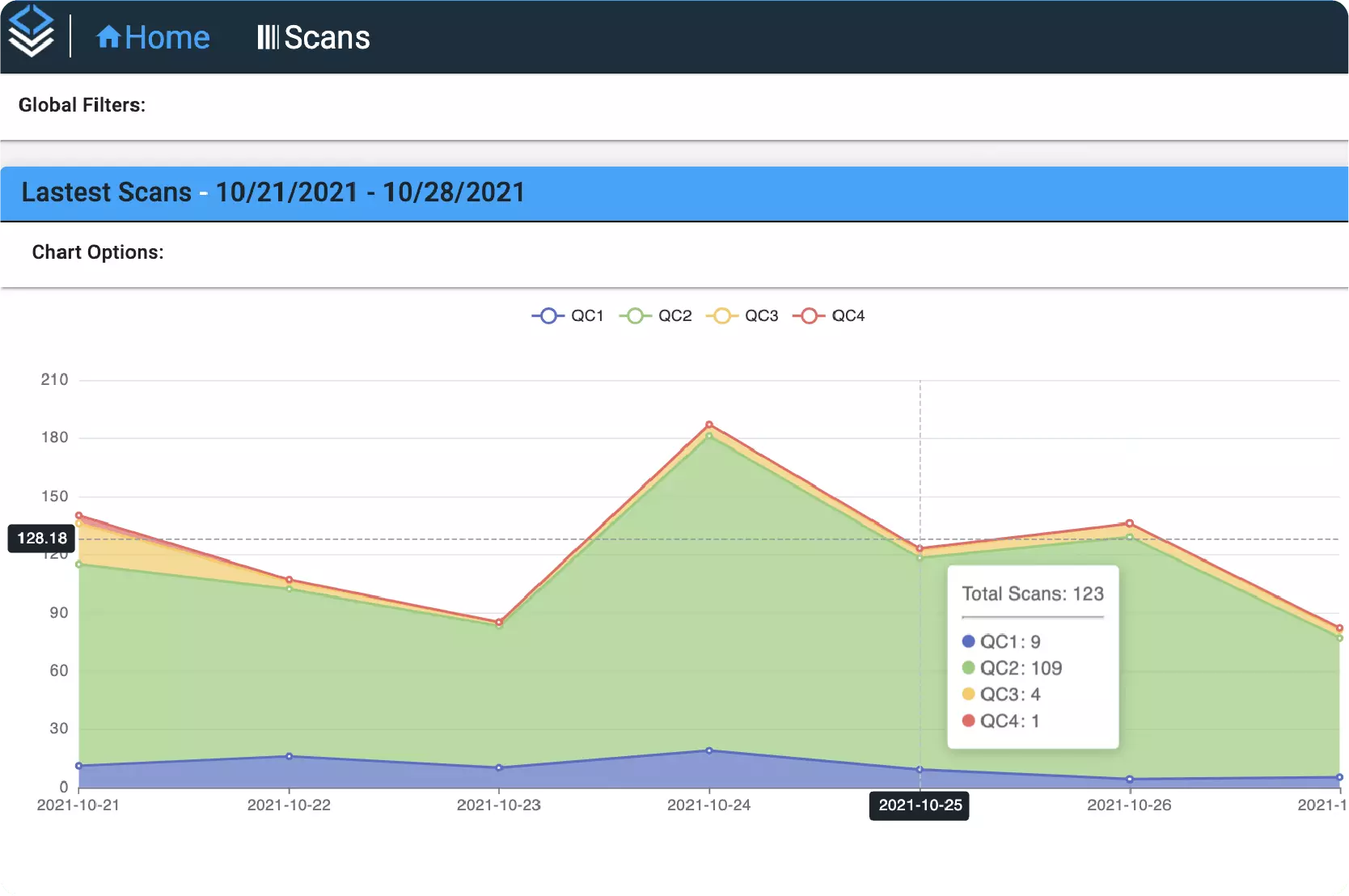Viewport: 1349px width, 896px height.
Task: Hide the QC2 series via its legend entry
Action: 663,315
